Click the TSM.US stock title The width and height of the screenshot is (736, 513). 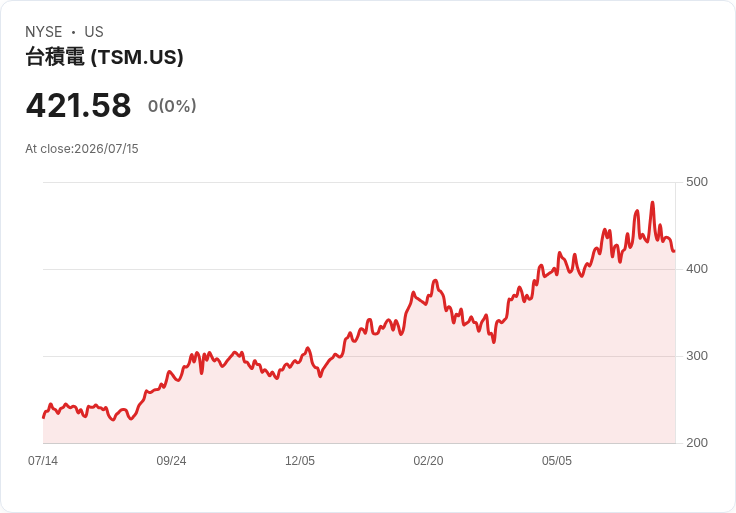(104, 57)
